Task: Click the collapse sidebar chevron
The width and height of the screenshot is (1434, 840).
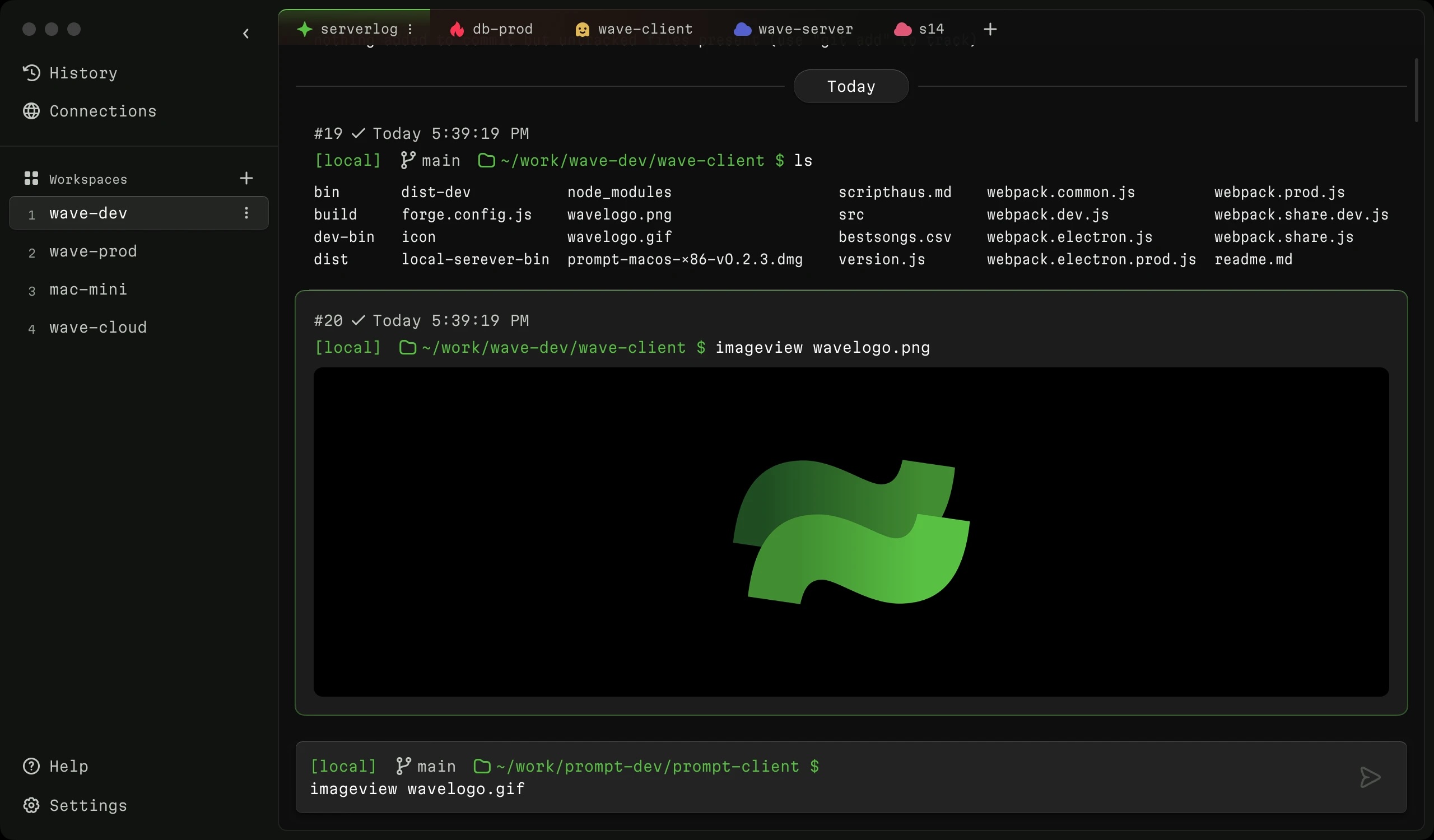Action: pyautogui.click(x=245, y=33)
